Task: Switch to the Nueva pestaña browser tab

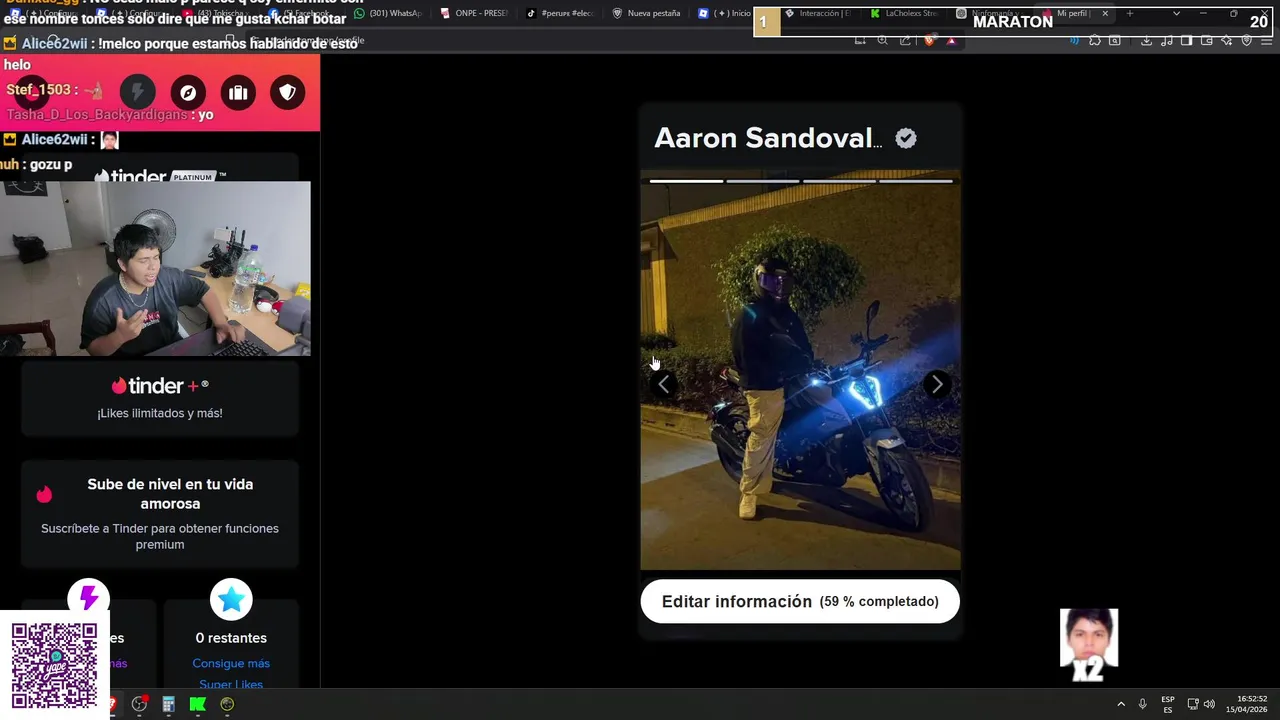Action: pyautogui.click(x=646, y=13)
